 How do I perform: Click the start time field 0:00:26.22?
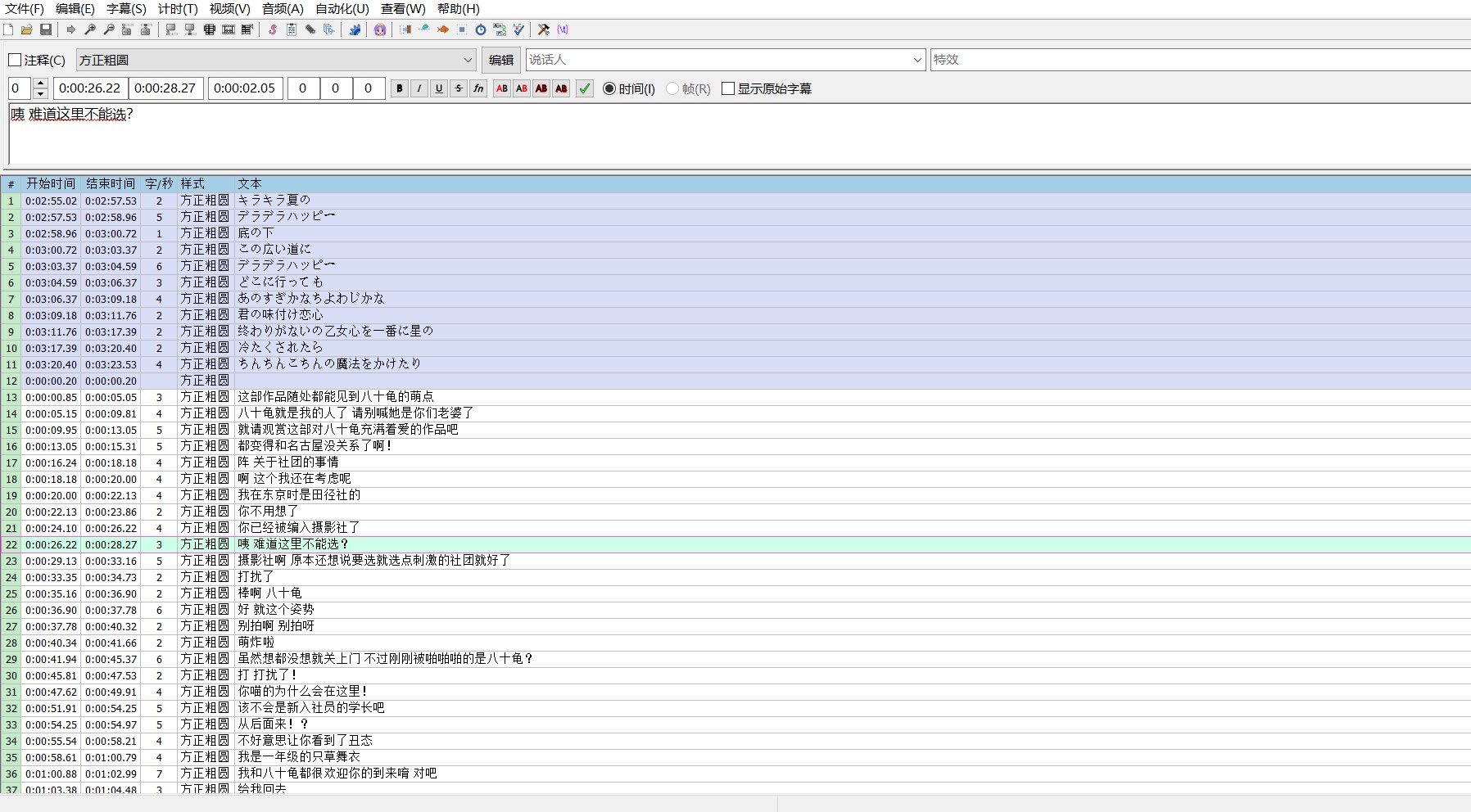(x=90, y=88)
